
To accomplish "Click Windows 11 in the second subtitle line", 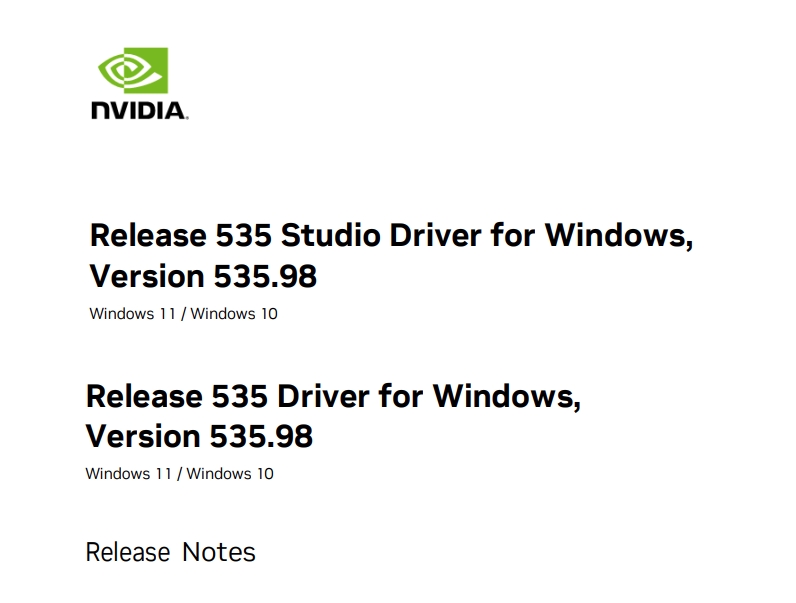I will 128,474.
